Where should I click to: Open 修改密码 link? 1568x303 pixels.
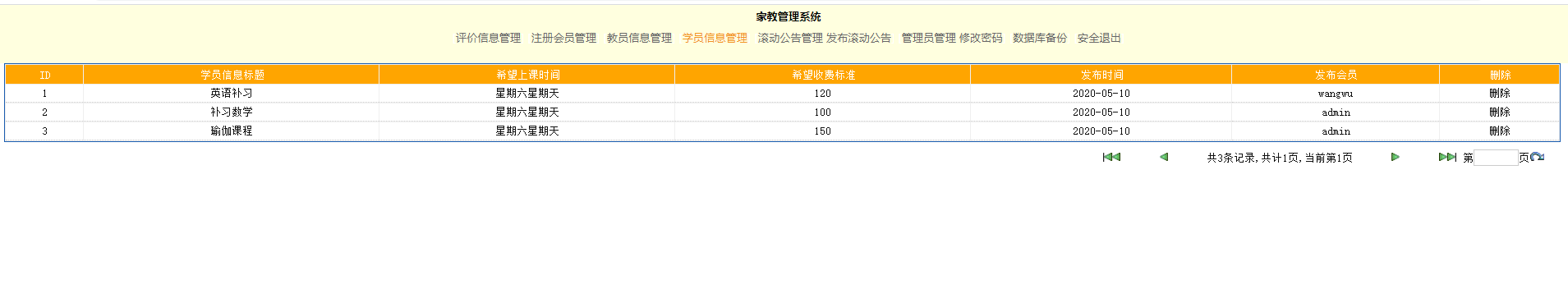coord(981,38)
